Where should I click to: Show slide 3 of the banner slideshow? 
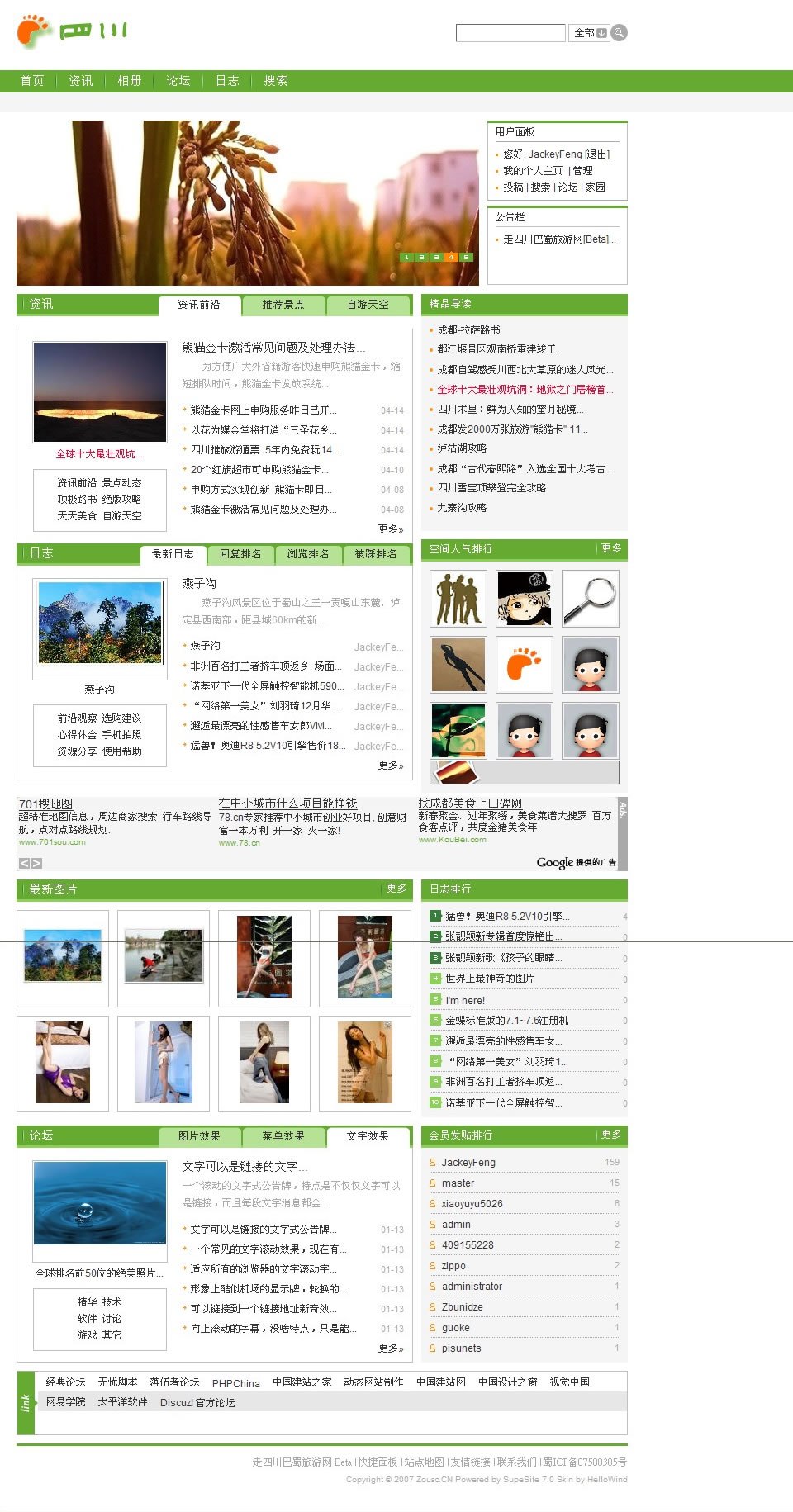click(x=436, y=257)
